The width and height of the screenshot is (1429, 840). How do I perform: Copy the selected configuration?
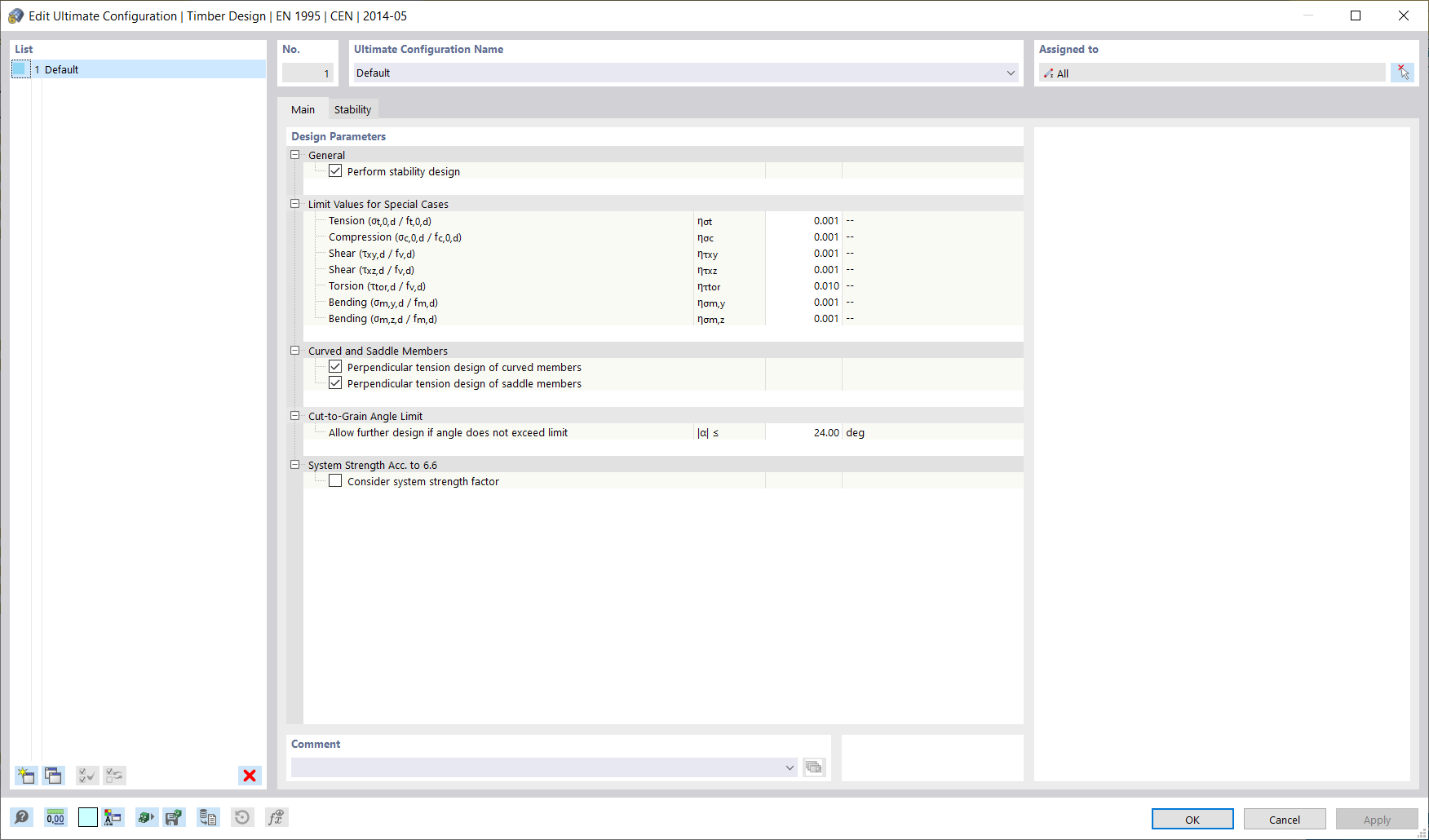[x=53, y=776]
